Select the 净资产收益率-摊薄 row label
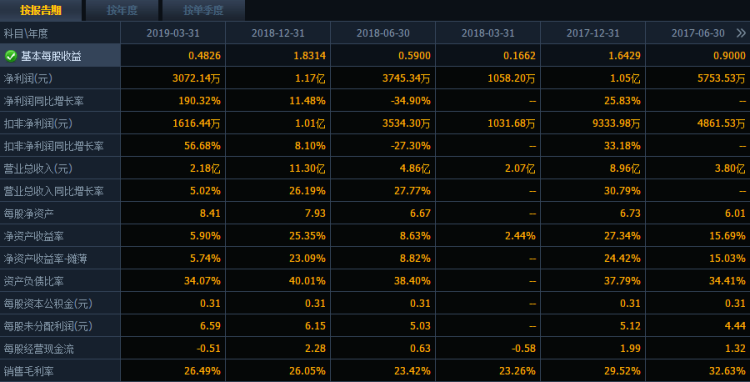750x382 pixels. pos(45,259)
